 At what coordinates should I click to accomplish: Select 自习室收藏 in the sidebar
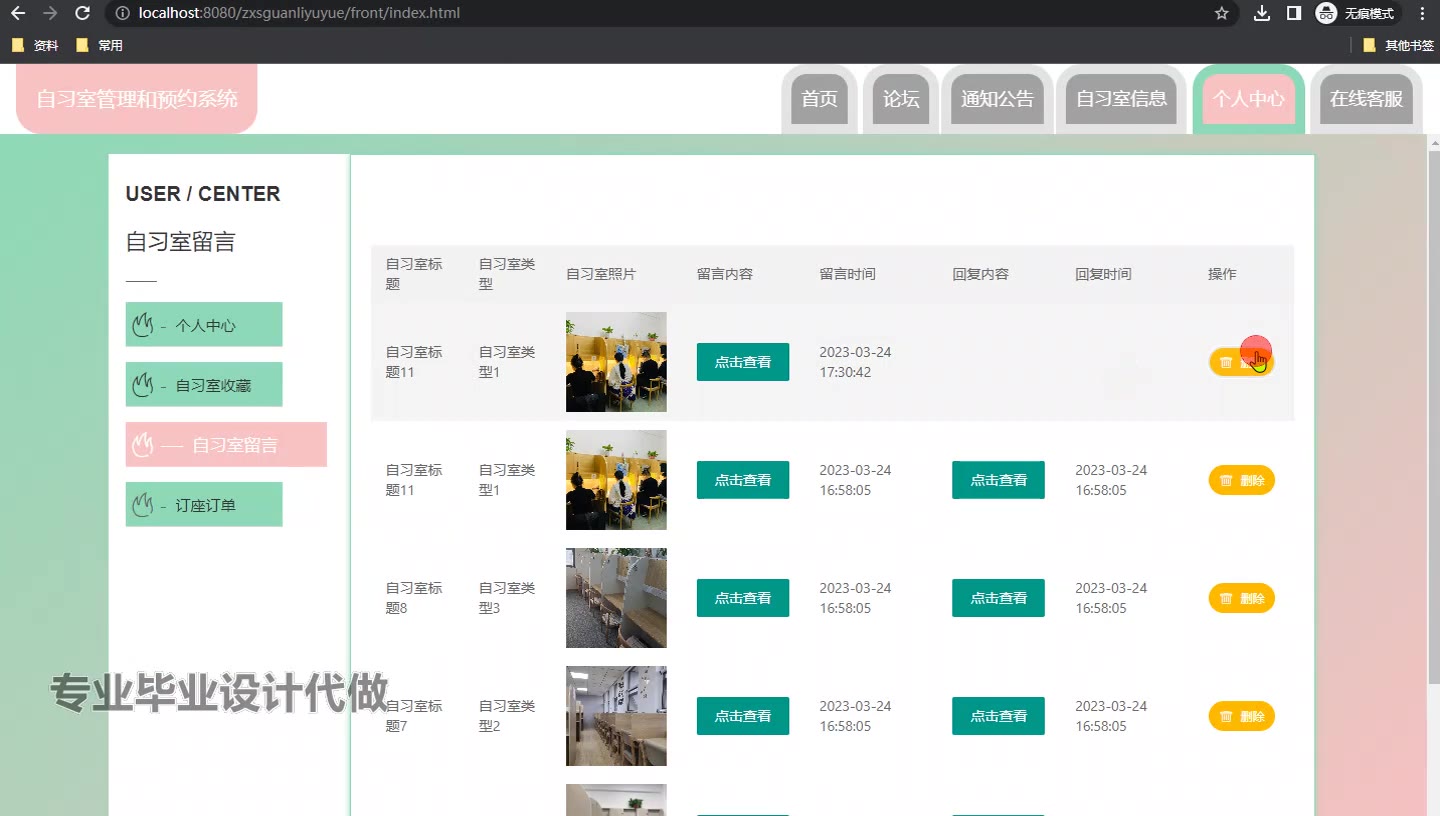point(204,385)
